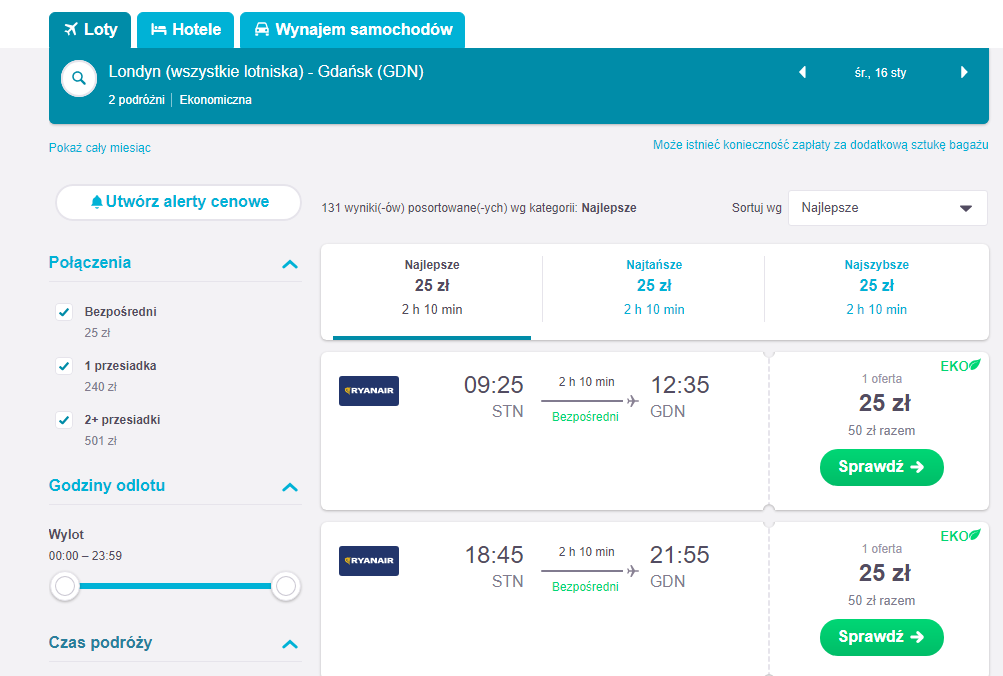Click the EKO leaf badge on 18:45 flight

pyautogui.click(x=960, y=536)
